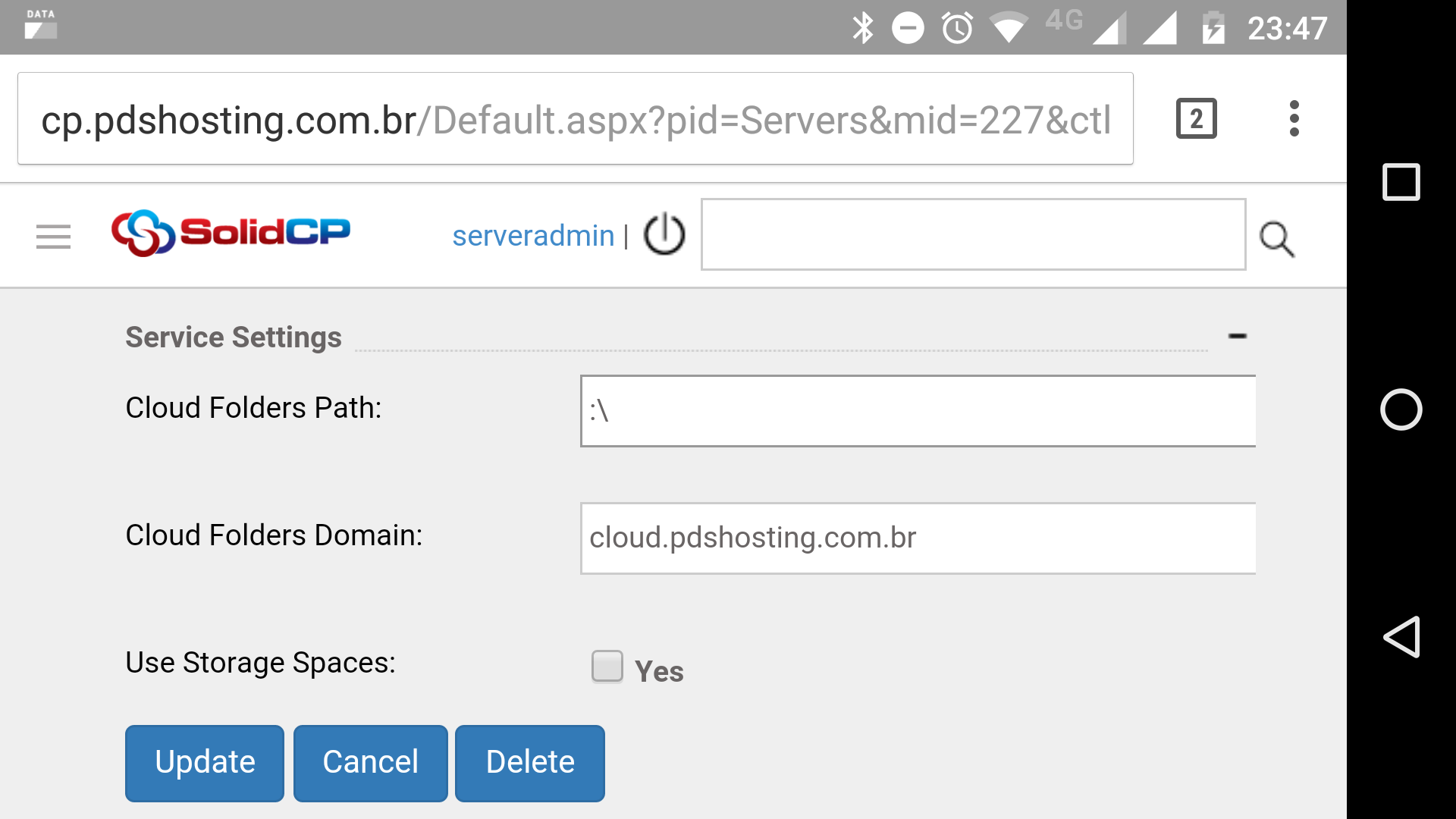
Task: Click the Yes label beside checkbox
Action: click(x=659, y=672)
